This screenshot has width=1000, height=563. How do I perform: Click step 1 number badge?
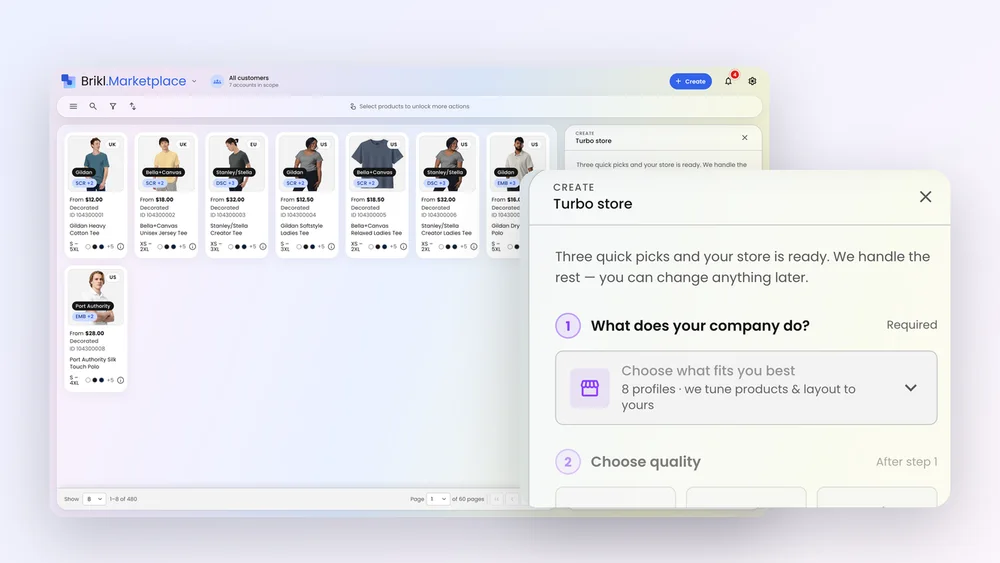coord(568,326)
